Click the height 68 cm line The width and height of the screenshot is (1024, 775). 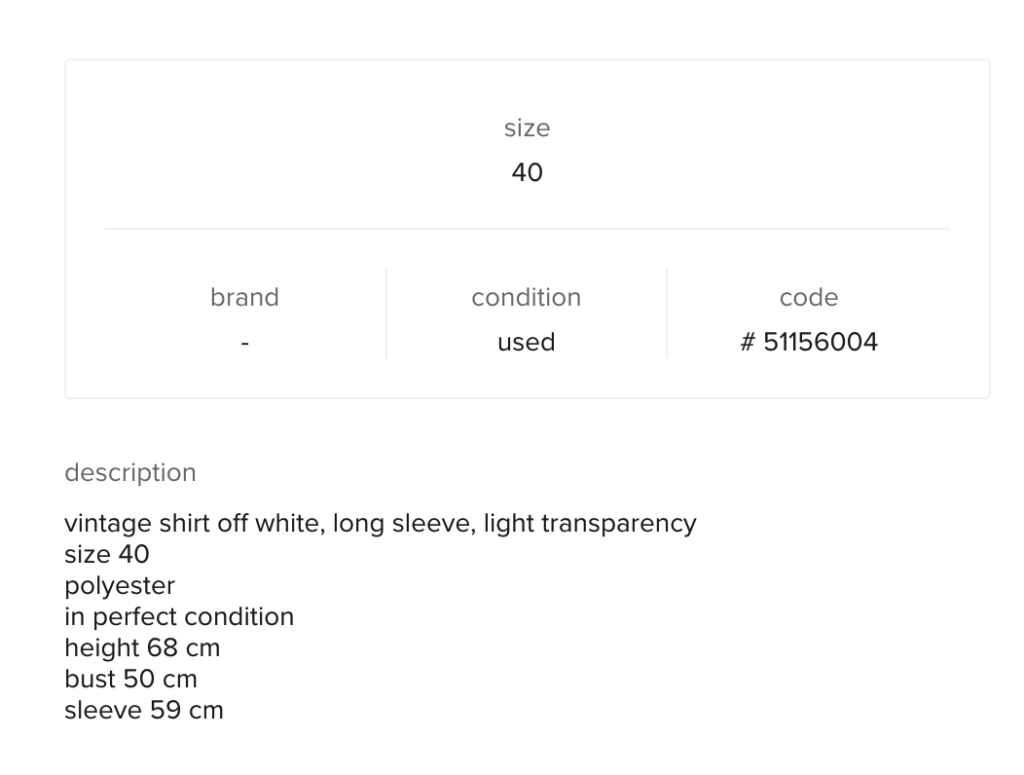pos(142,648)
